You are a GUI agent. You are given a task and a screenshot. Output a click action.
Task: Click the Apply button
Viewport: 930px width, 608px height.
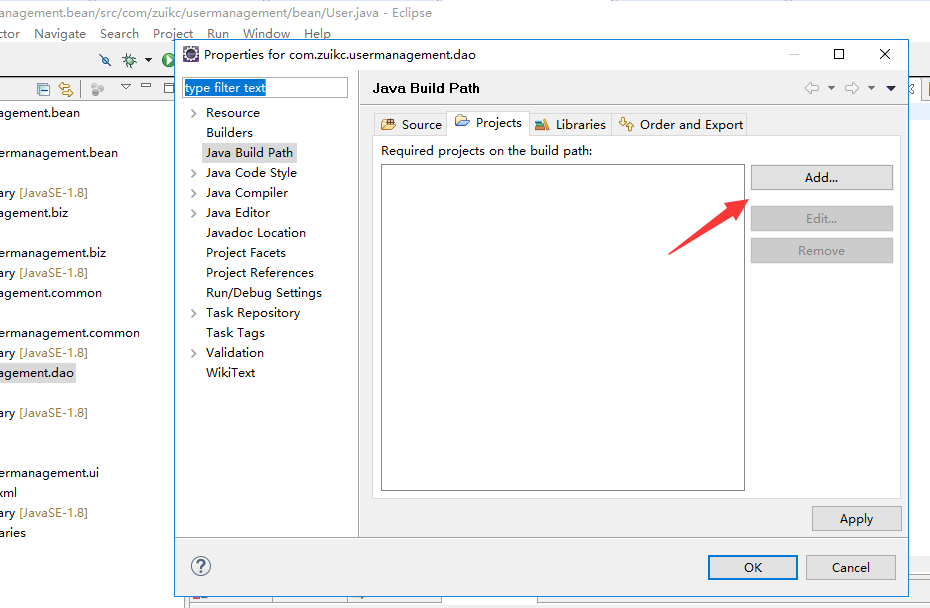[x=856, y=518]
